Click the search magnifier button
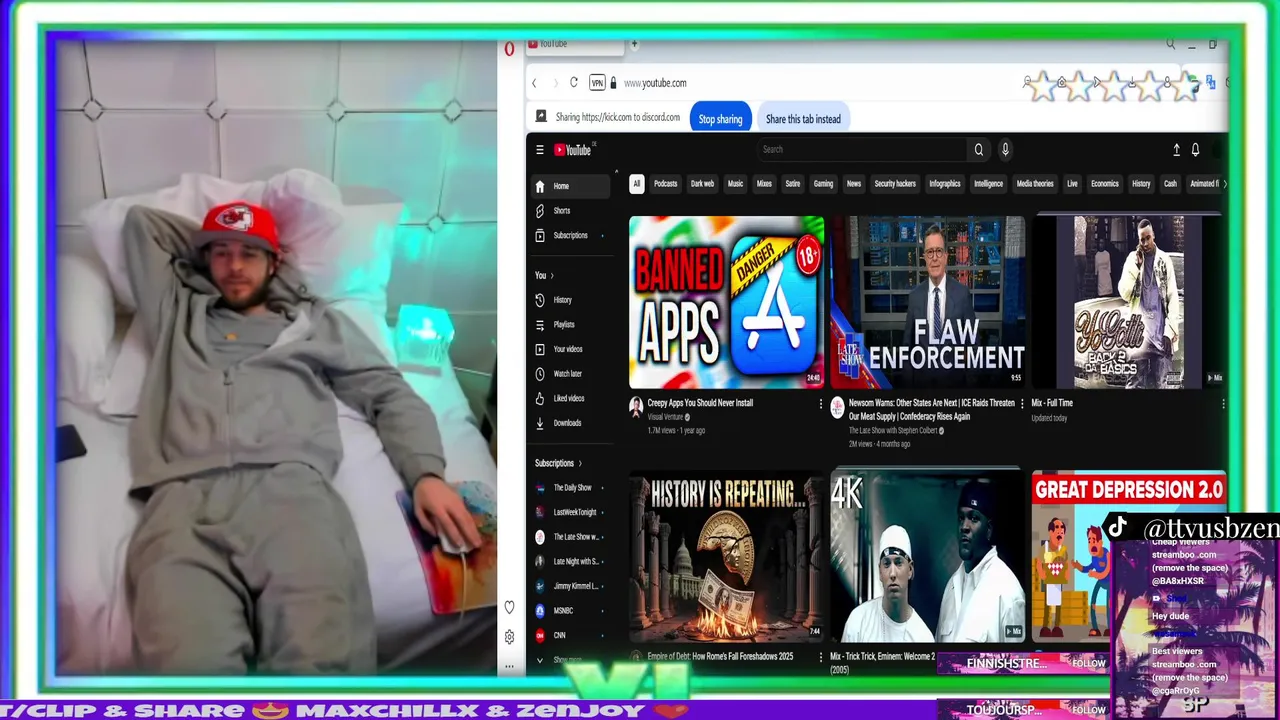Viewport: 1280px width, 720px height. (x=979, y=150)
